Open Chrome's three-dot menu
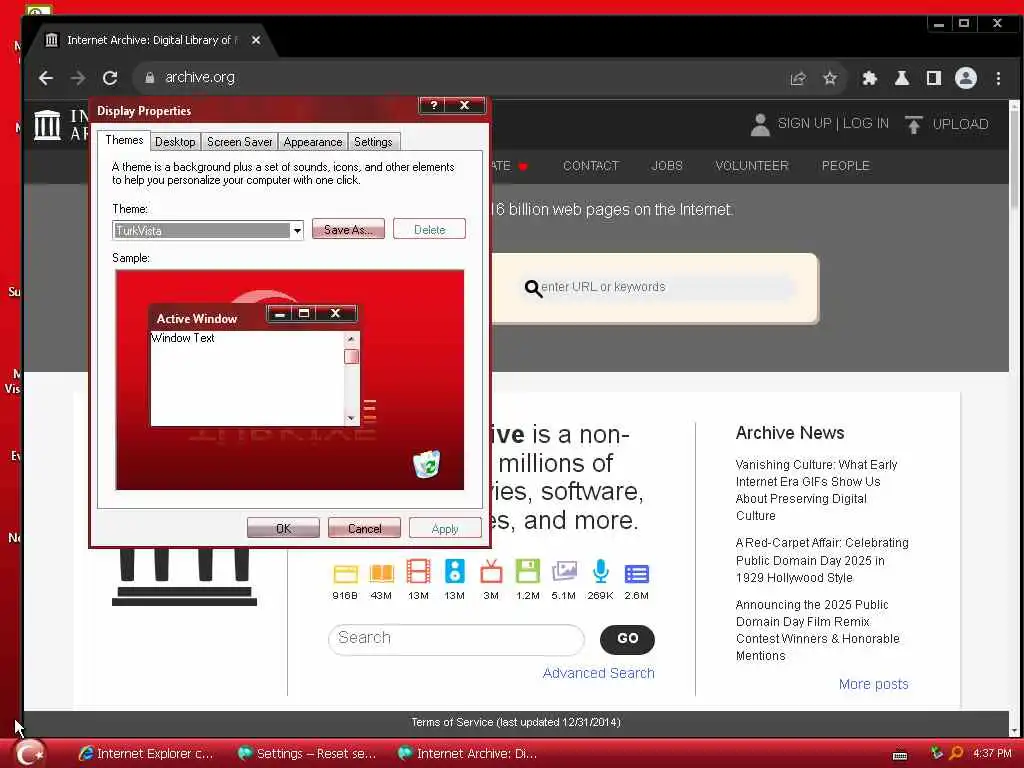Viewport: 1024px width, 768px height. point(998,78)
